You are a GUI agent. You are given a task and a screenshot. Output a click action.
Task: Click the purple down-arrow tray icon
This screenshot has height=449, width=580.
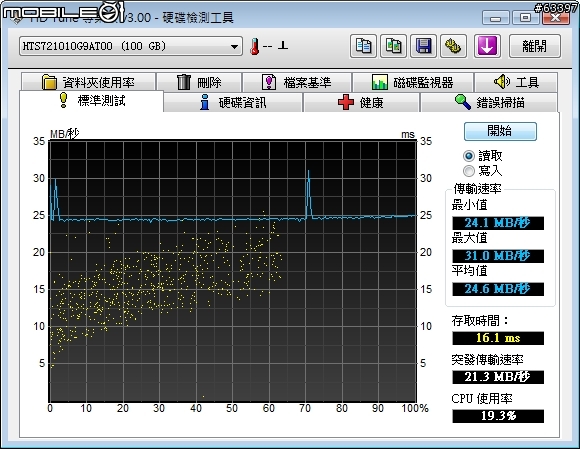point(487,46)
